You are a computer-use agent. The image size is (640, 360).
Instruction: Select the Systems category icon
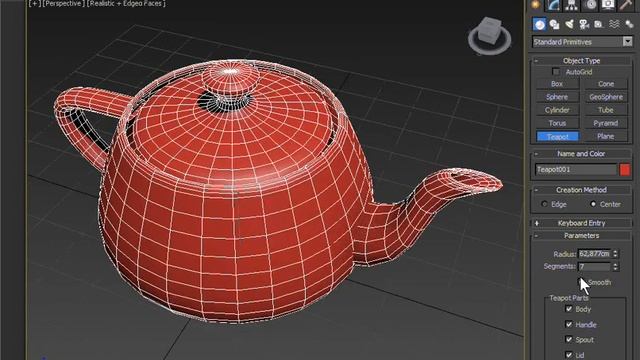629,24
